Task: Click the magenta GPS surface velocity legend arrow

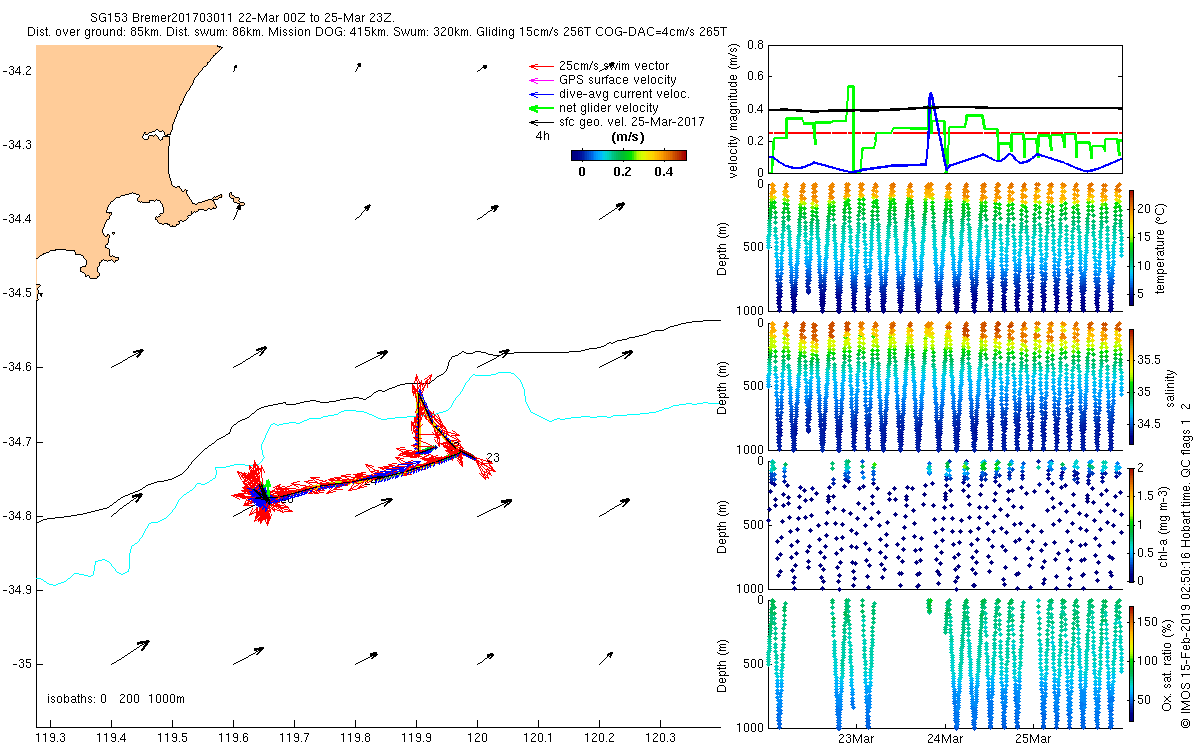Action: tap(540, 80)
